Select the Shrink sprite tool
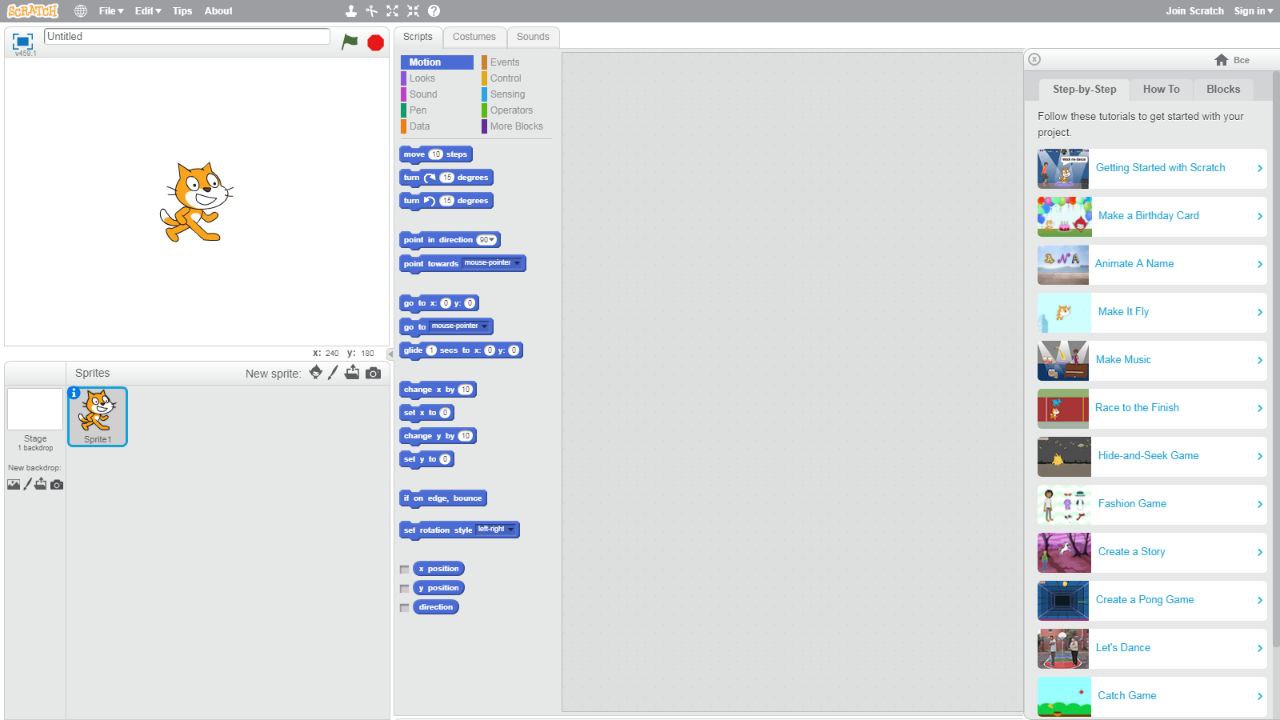Image resolution: width=1280 pixels, height=720 pixels. coord(413,11)
